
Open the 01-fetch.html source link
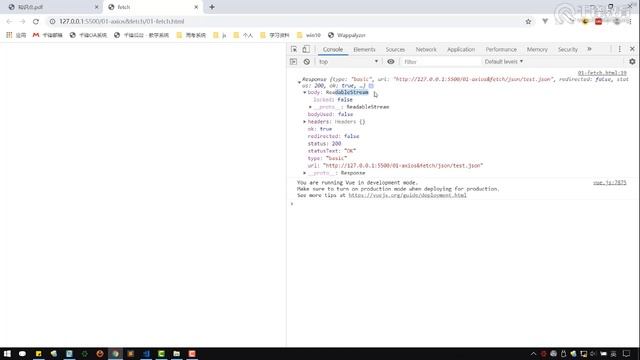click(x=602, y=73)
